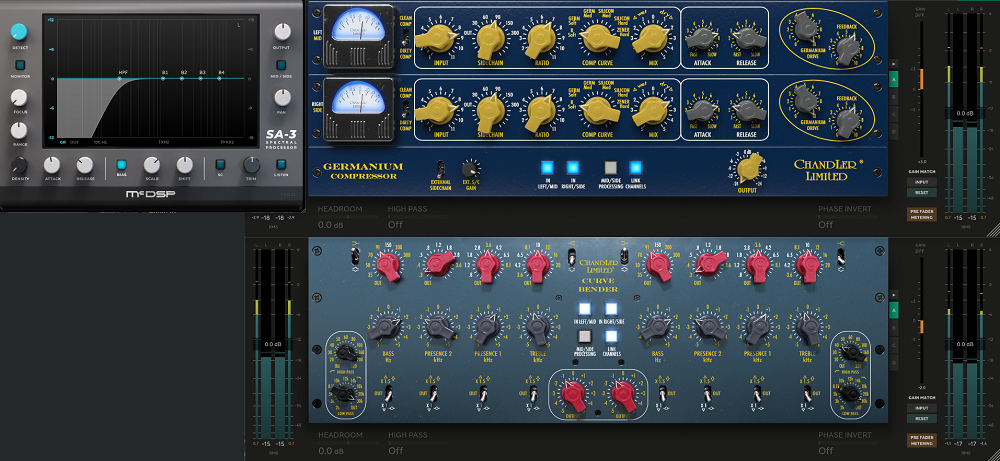Toggle In Left/Mid on Germanium Compressor

pos(548,168)
